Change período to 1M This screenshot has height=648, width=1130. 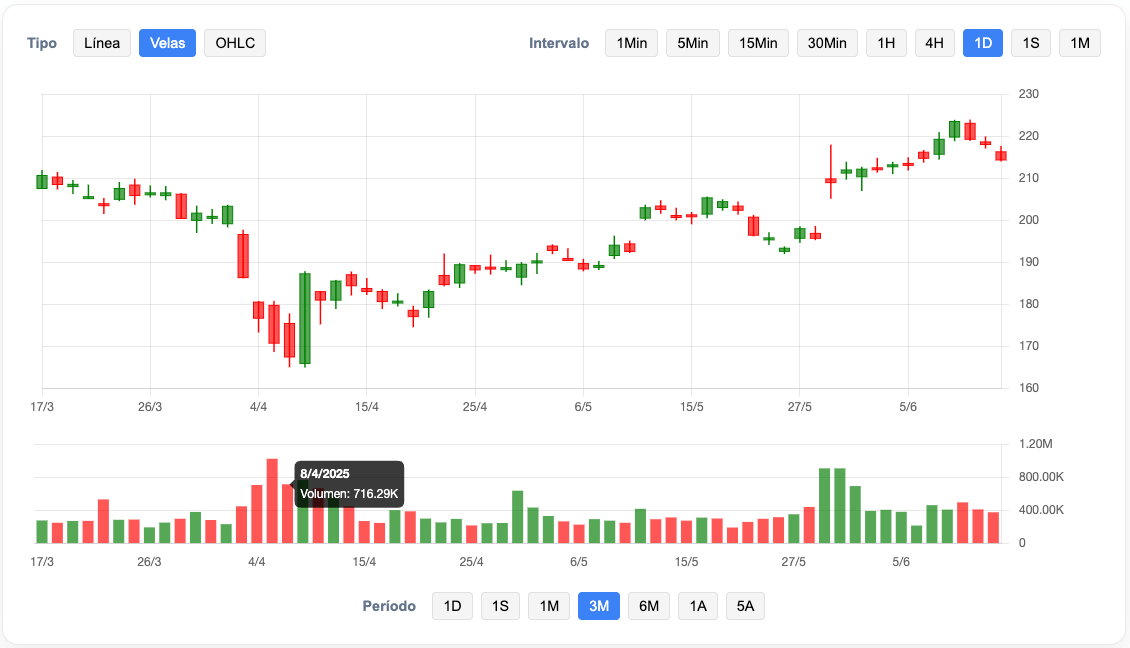coord(549,606)
